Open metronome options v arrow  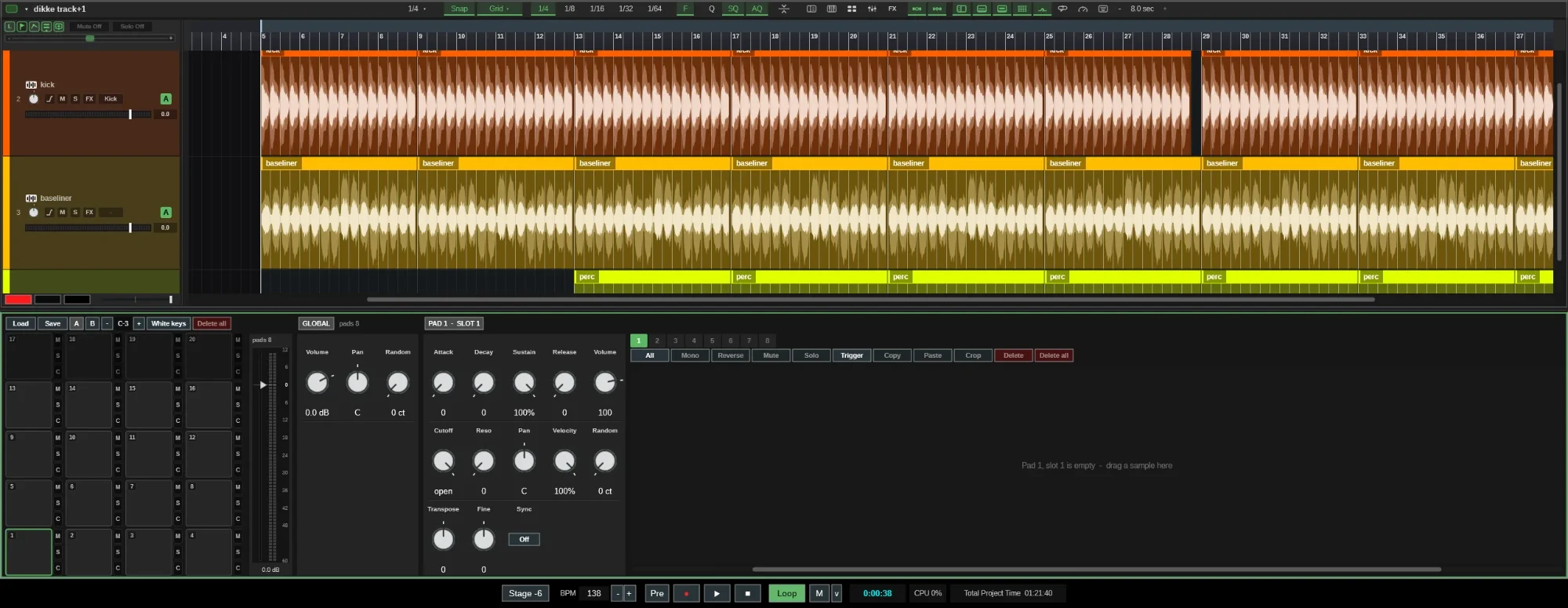coord(837,594)
